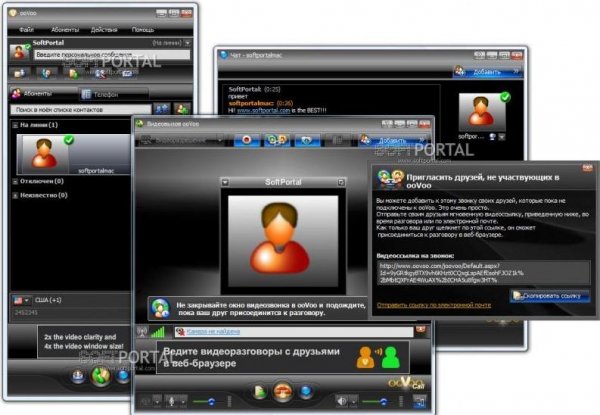Click the send file icon in main toolbar
This screenshot has width=600, height=415.
click(73, 73)
